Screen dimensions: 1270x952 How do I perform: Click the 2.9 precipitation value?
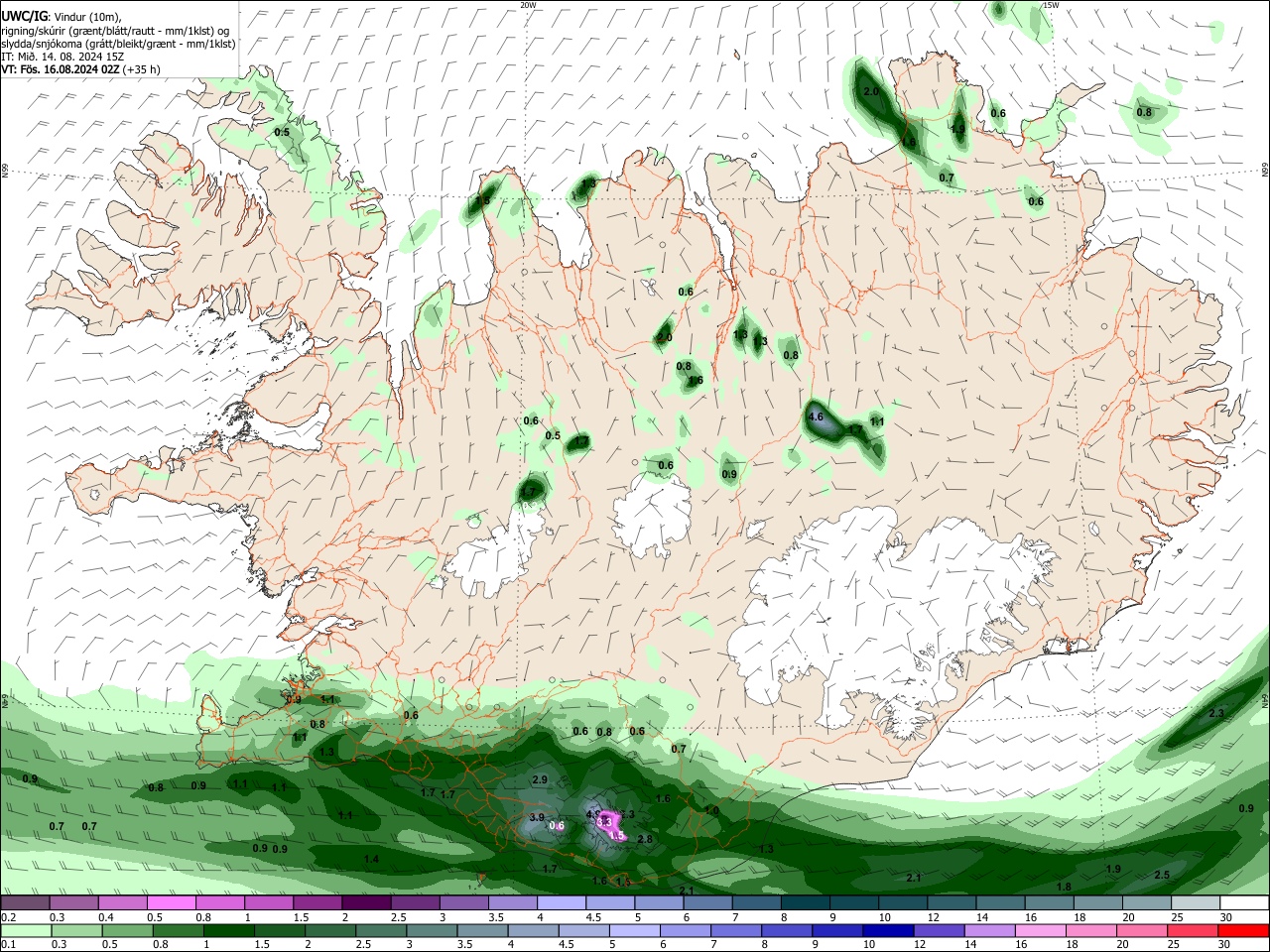(540, 780)
